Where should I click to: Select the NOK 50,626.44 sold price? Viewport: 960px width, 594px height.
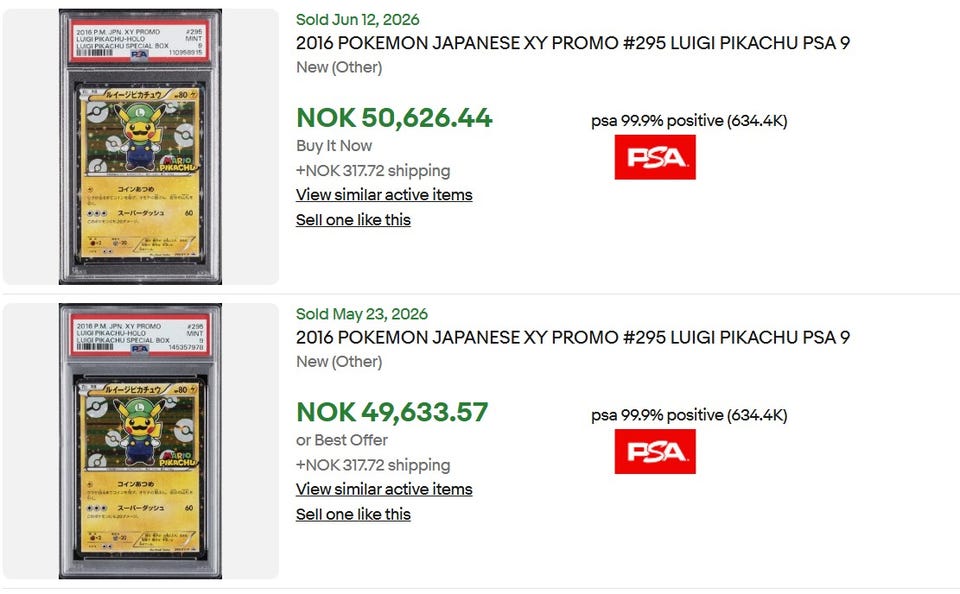(x=394, y=118)
